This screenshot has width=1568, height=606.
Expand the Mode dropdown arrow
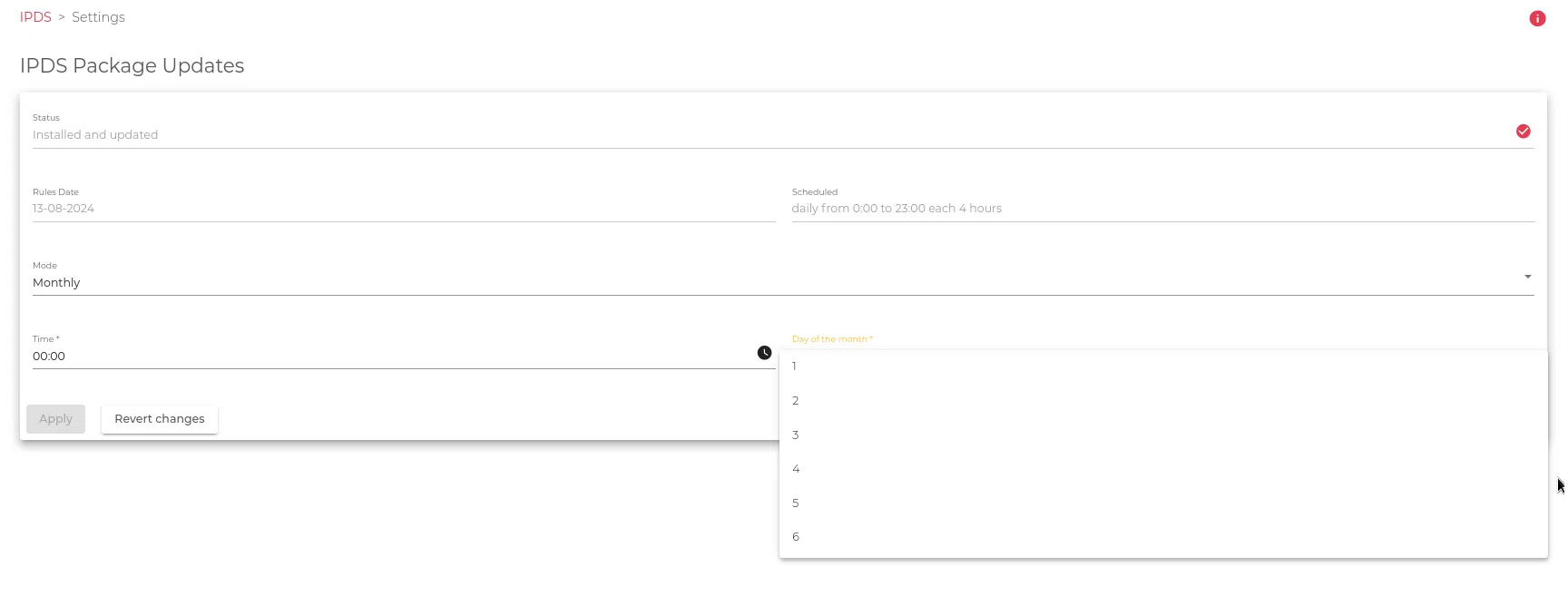point(1527,277)
